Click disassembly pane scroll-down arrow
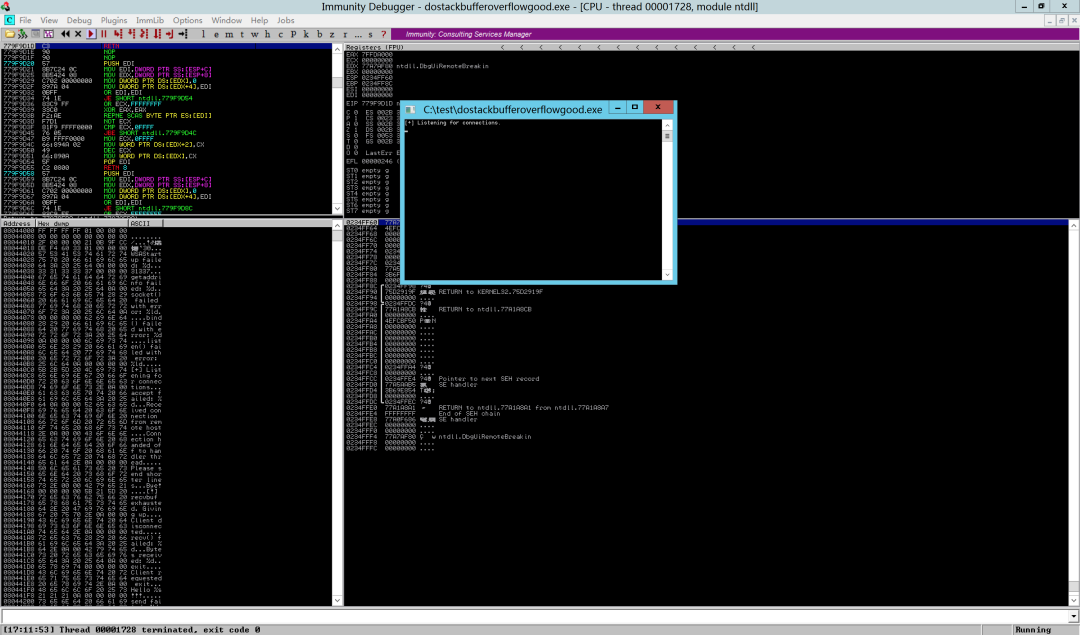 (x=337, y=209)
